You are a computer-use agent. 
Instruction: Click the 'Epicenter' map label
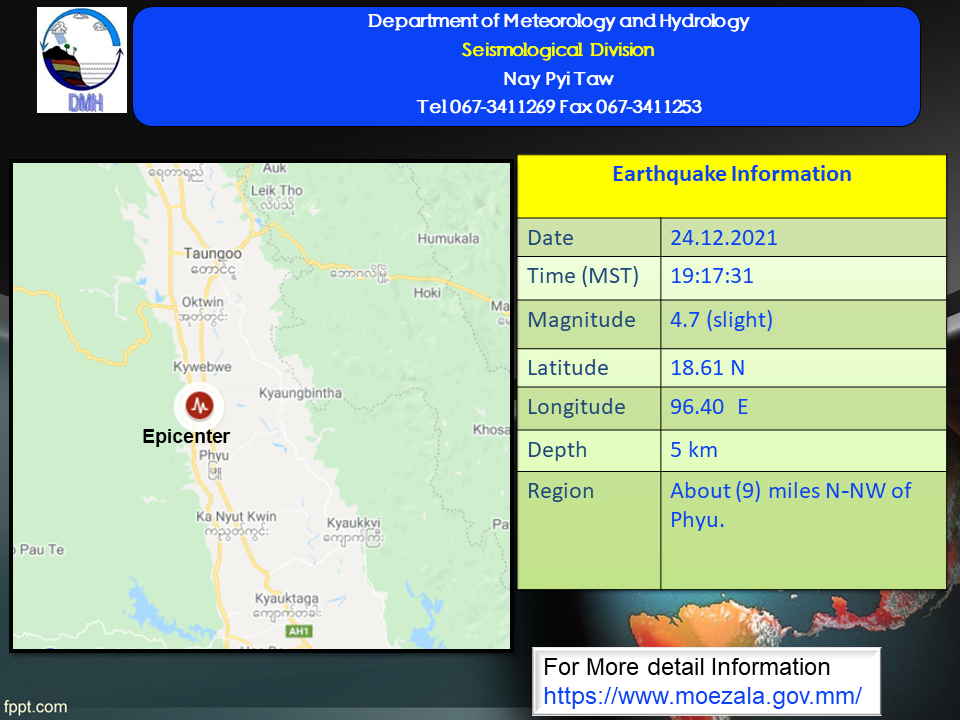point(186,437)
